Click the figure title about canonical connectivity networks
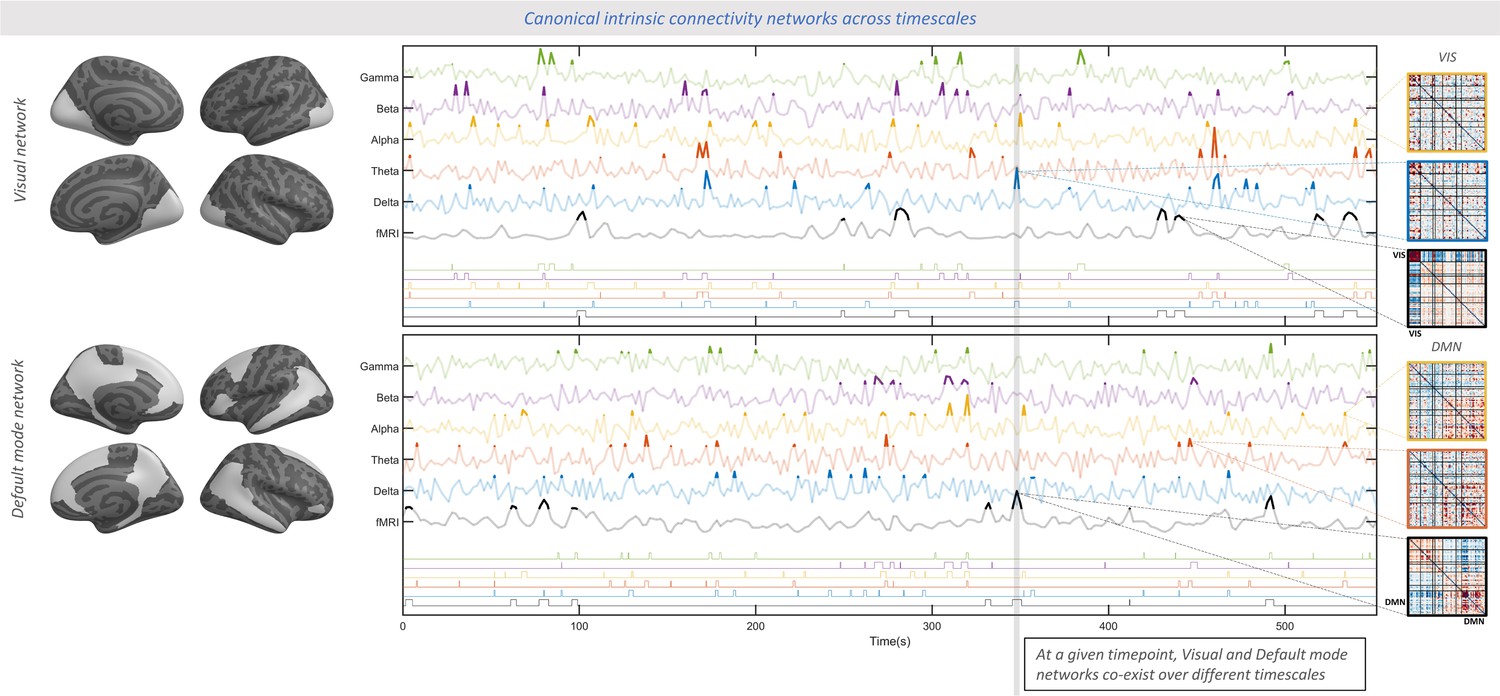 pyautogui.click(x=749, y=18)
